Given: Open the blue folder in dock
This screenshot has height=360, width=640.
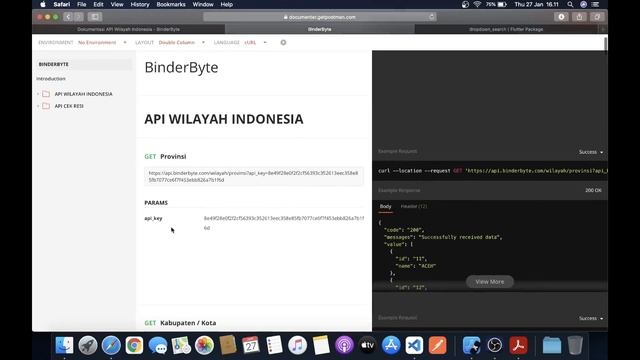Looking at the screenshot, I should pos(552,345).
